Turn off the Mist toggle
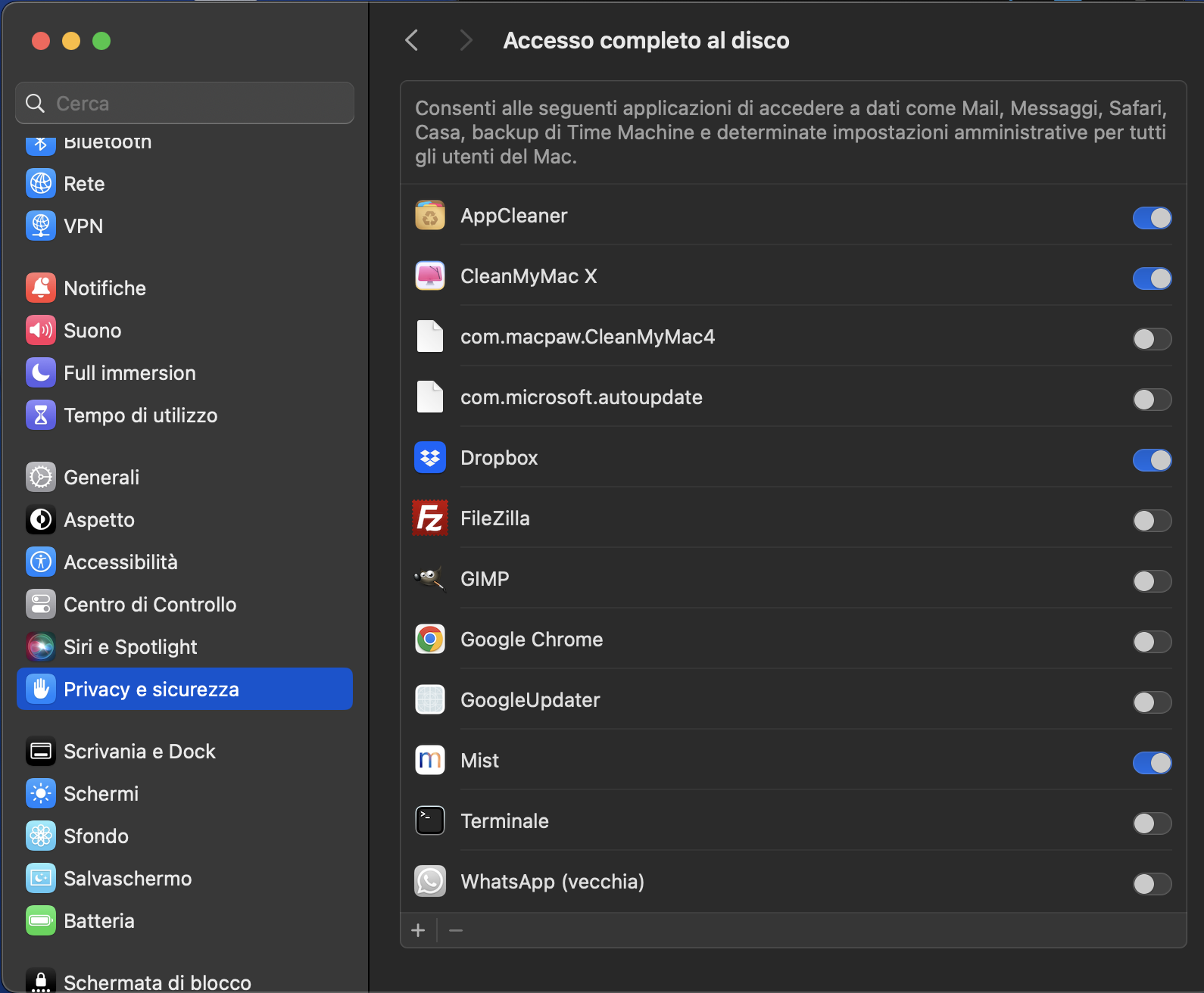The image size is (1204, 993). click(1152, 763)
